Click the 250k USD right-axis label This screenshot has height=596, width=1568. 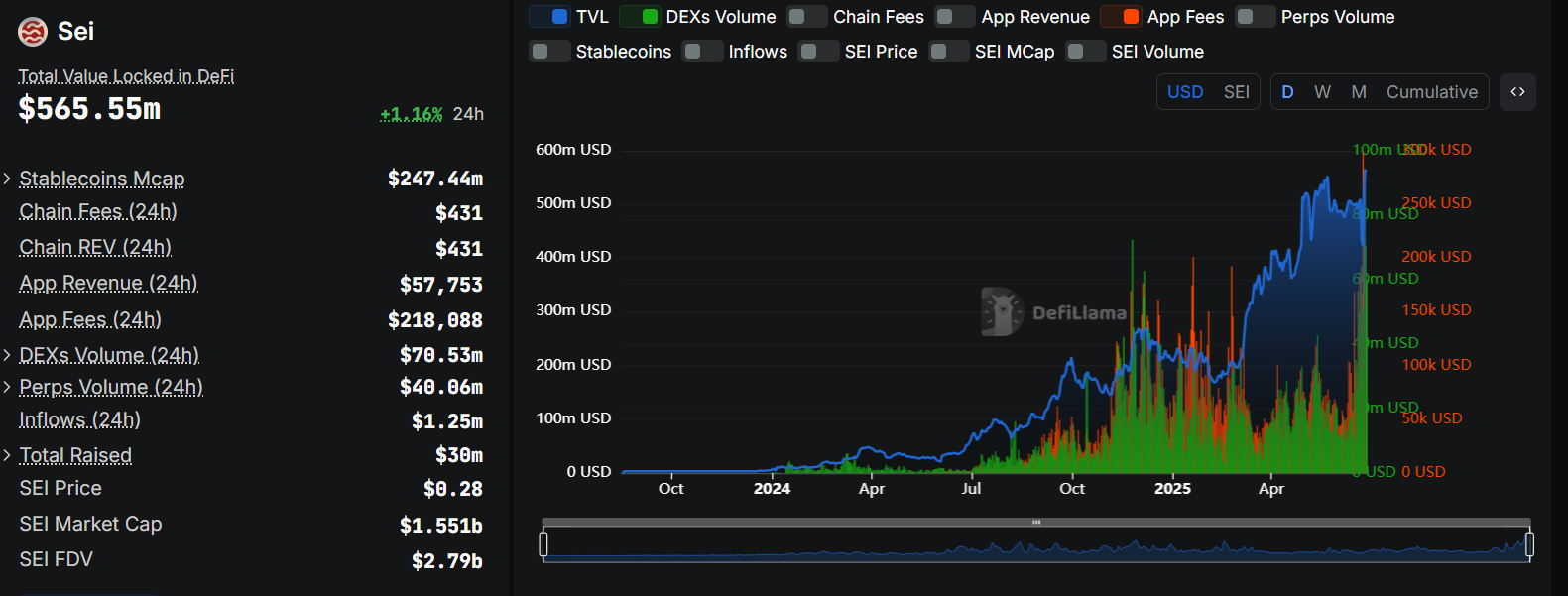point(1437,203)
